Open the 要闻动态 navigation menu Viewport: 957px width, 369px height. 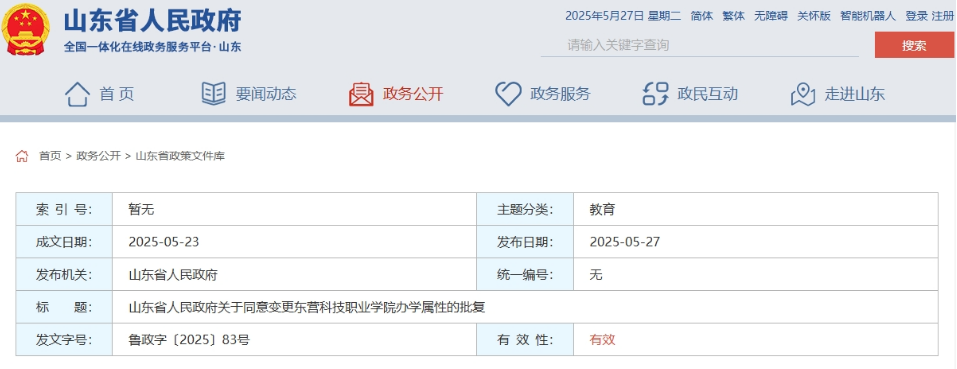[266, 94]
